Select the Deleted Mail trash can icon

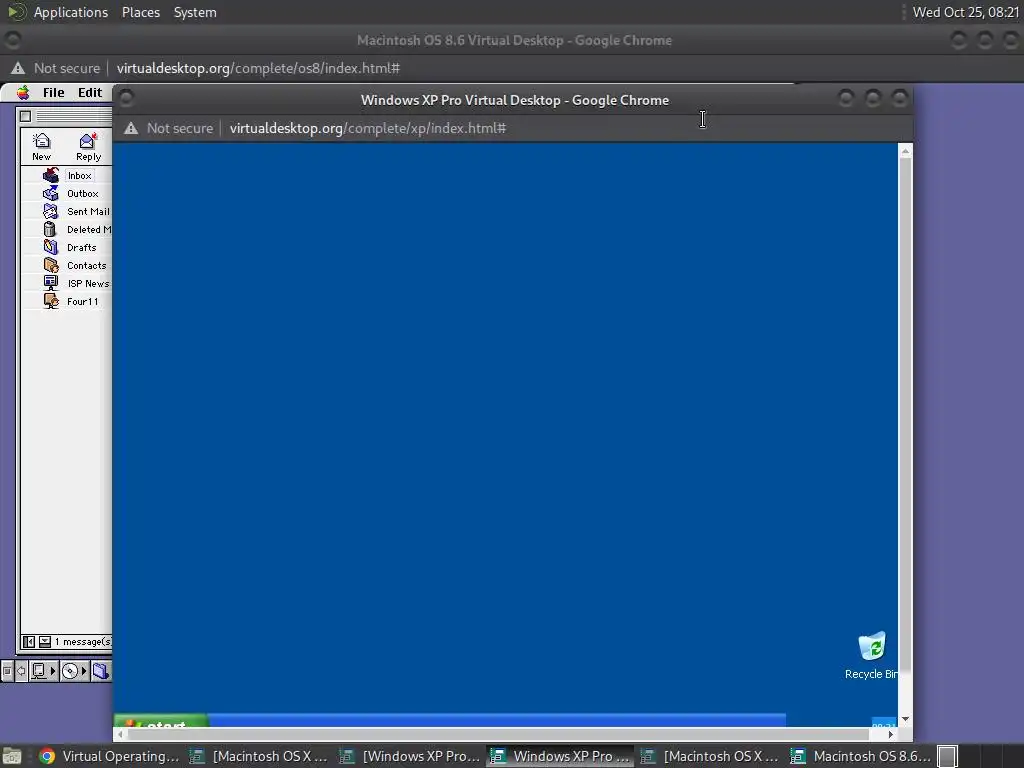pos(50,229)
